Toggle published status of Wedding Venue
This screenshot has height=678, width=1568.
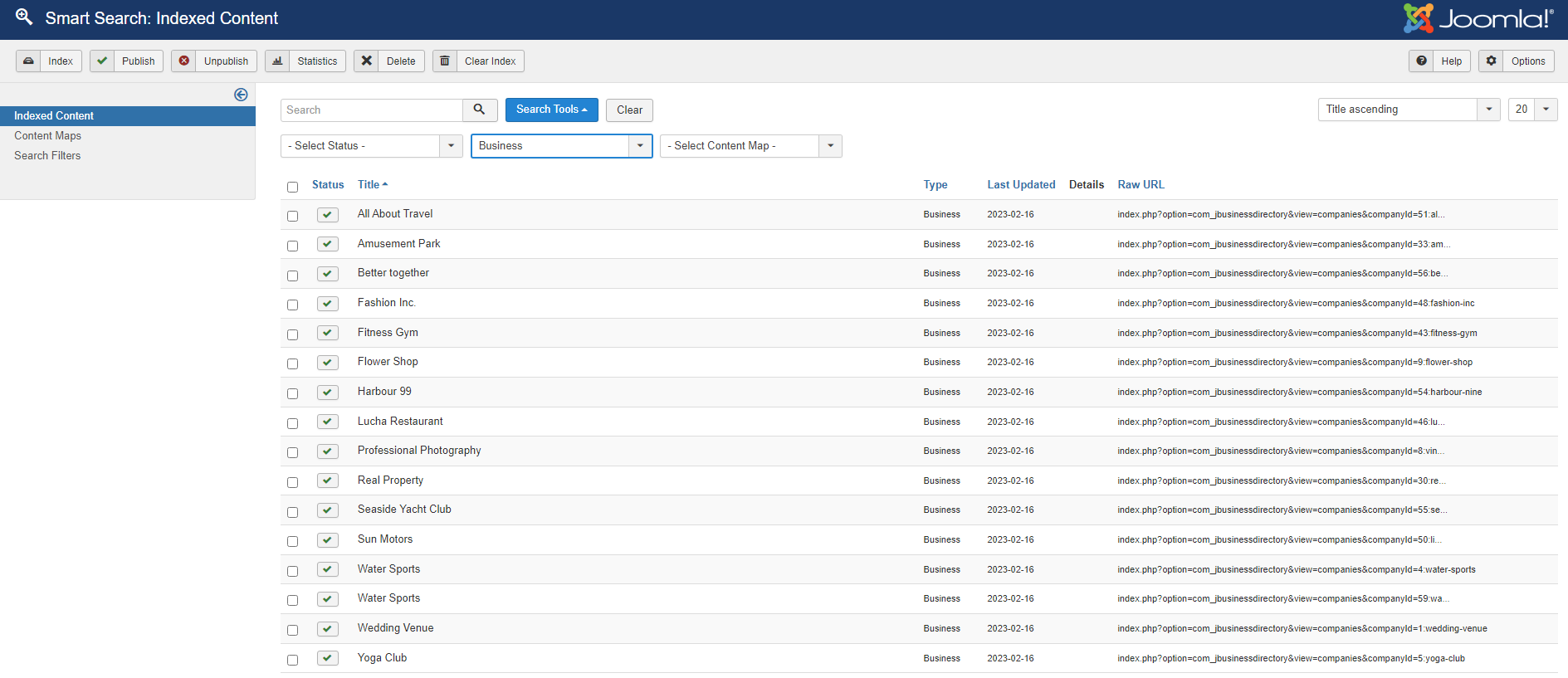pos(328,629)
